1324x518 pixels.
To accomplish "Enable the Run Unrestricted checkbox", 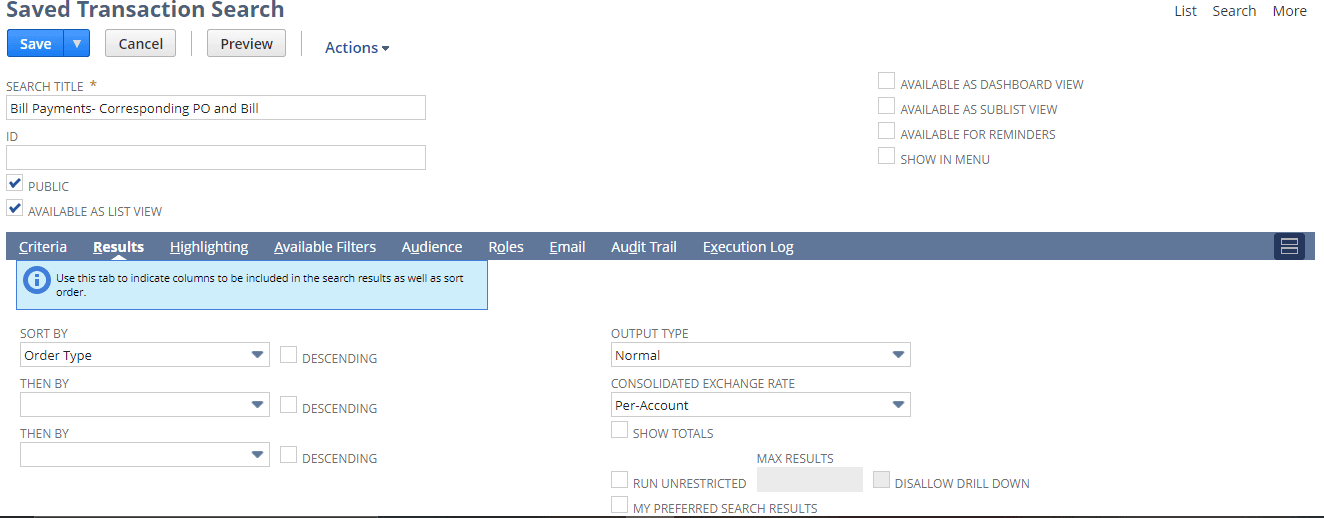I will [x=619, y=480].
